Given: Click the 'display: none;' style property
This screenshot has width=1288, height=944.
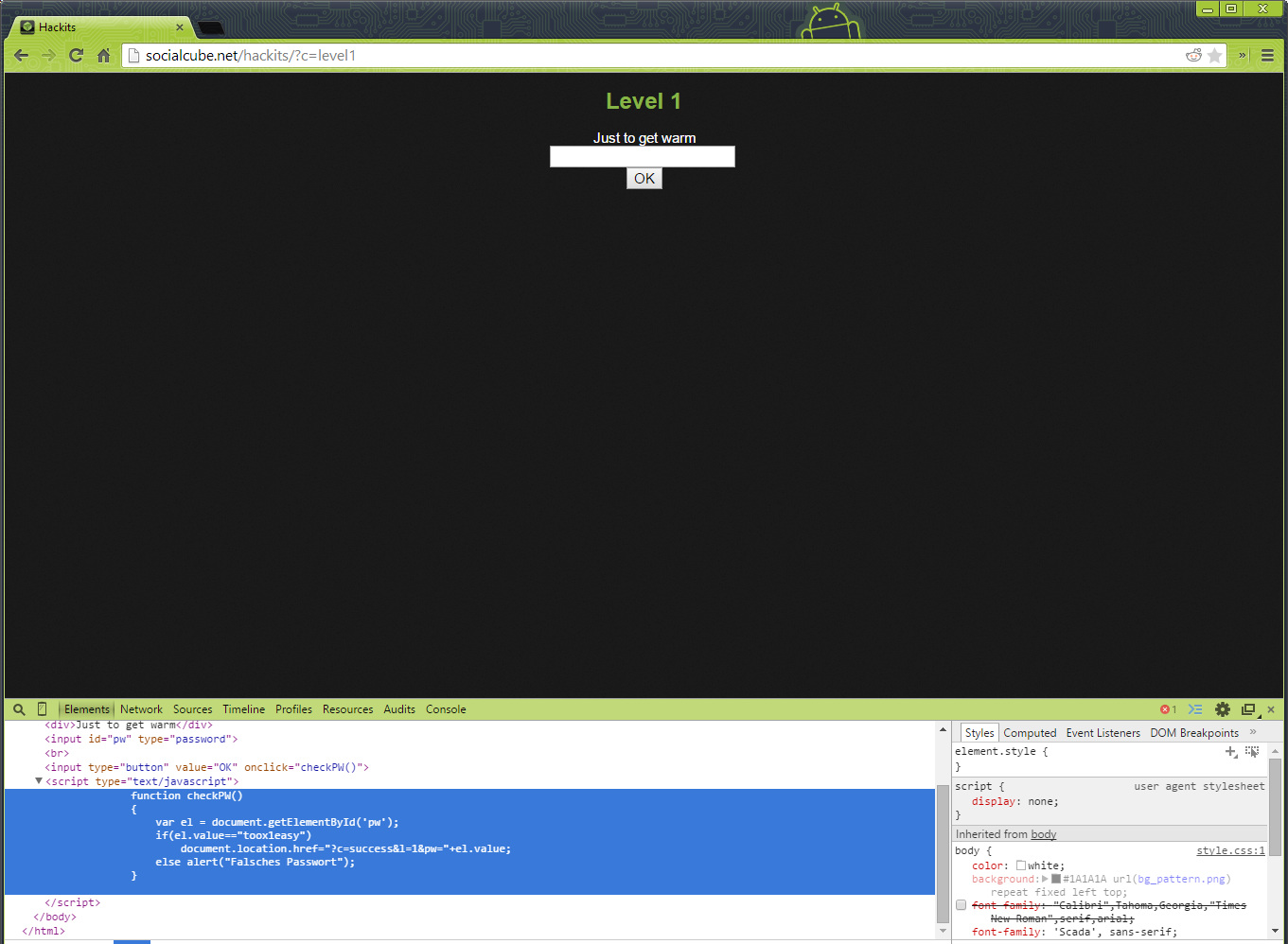Looking at the screenshot, I should (x=1015, y=801).
